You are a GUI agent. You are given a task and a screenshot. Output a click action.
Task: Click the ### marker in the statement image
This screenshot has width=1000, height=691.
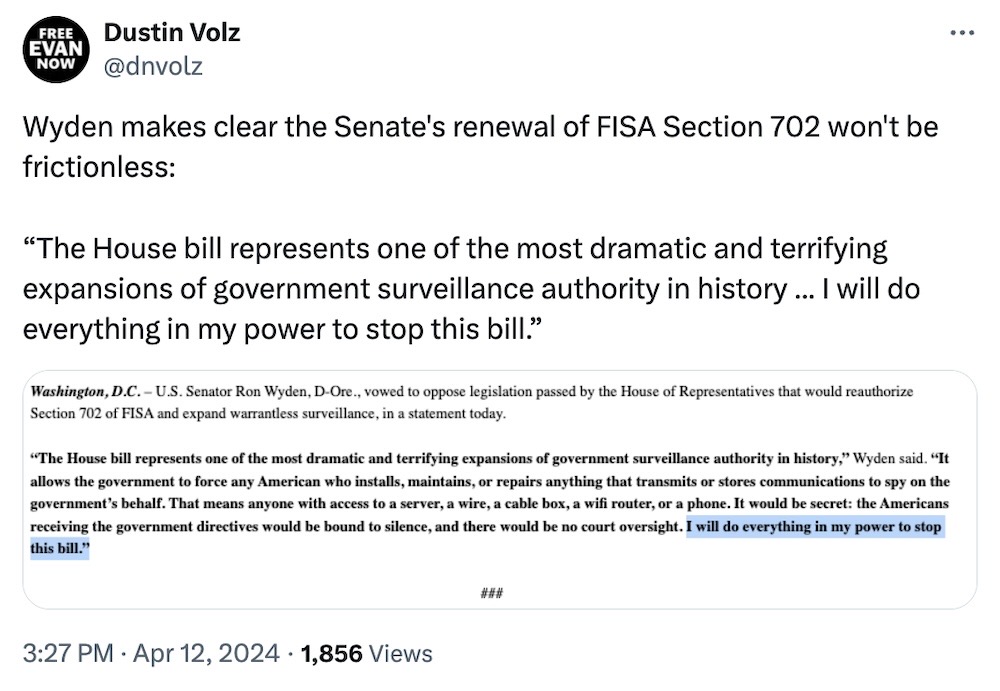[x=492, y=592]
